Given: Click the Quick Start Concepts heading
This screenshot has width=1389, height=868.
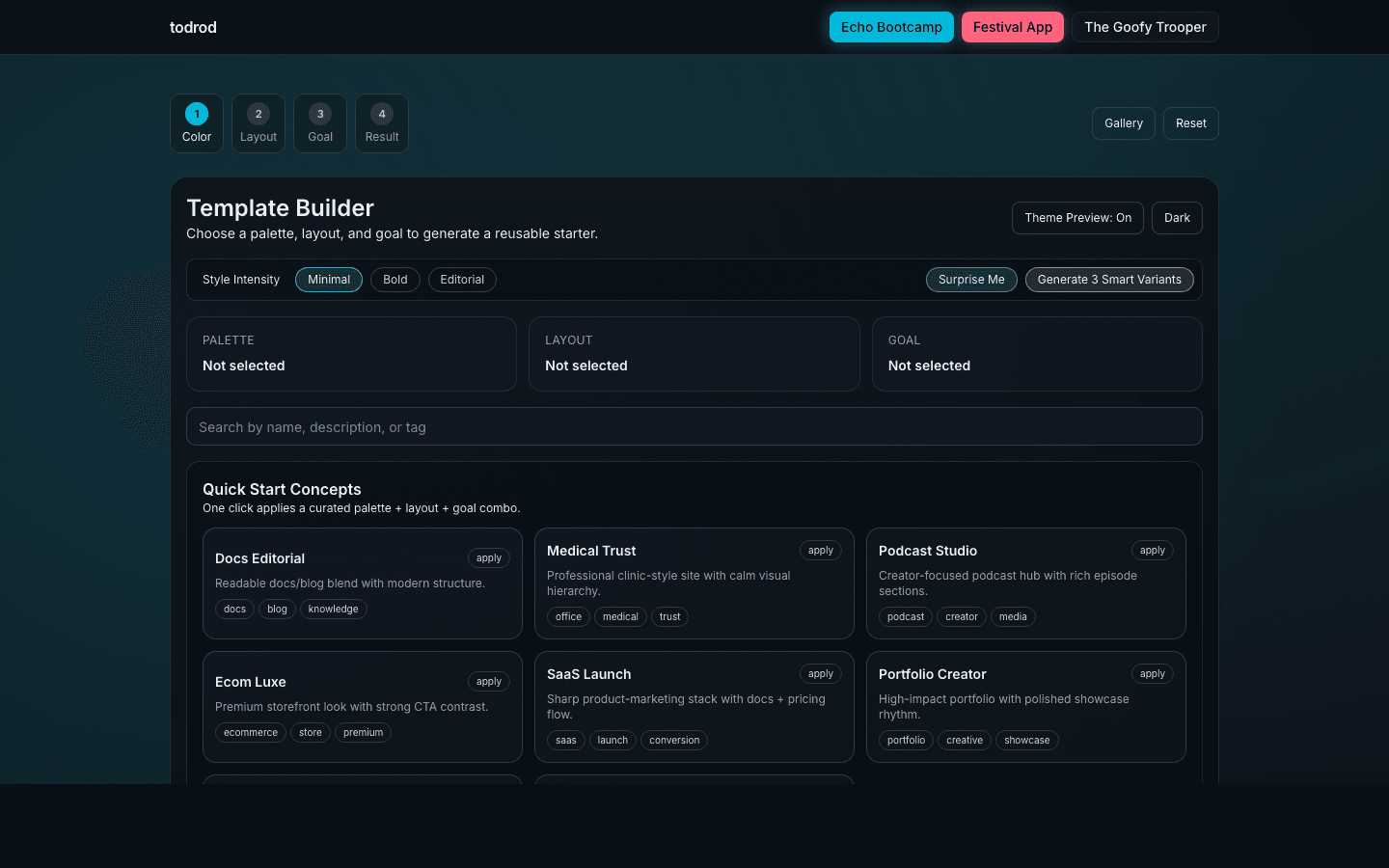Looking at the screenshot, I should click(282, 489).
